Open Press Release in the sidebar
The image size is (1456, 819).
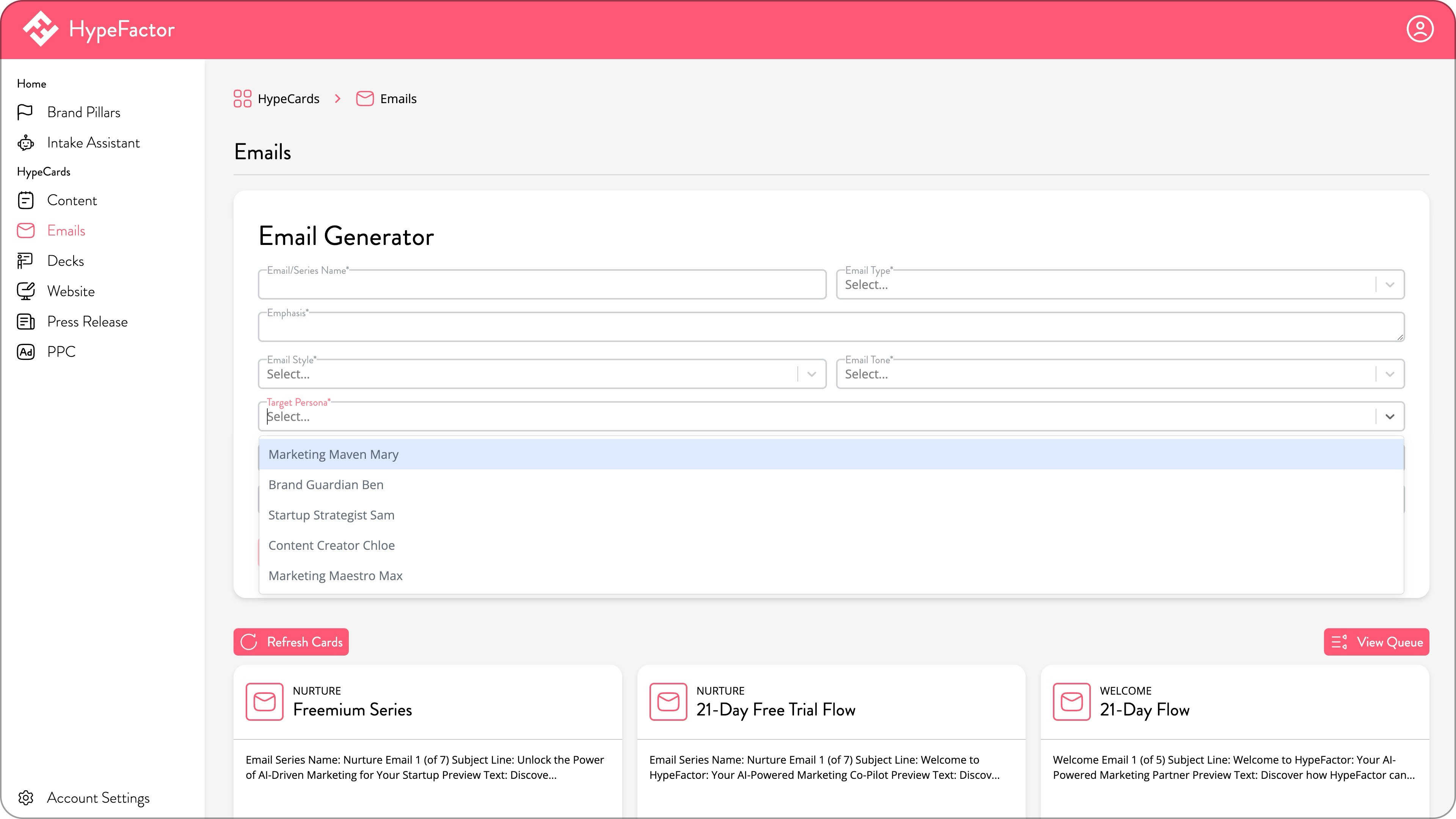pos(87,322)
